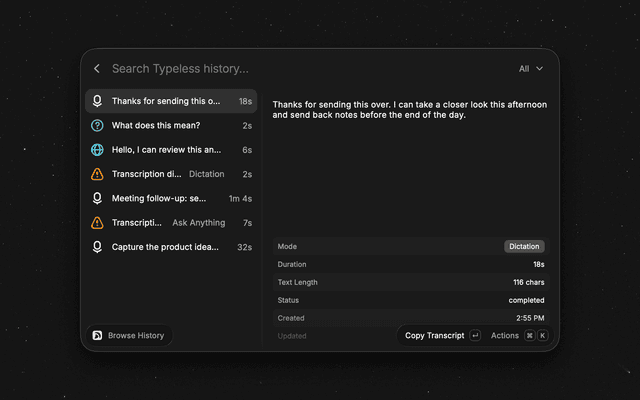Select the warning icon on the Dictation error row

tap(97, 174)
